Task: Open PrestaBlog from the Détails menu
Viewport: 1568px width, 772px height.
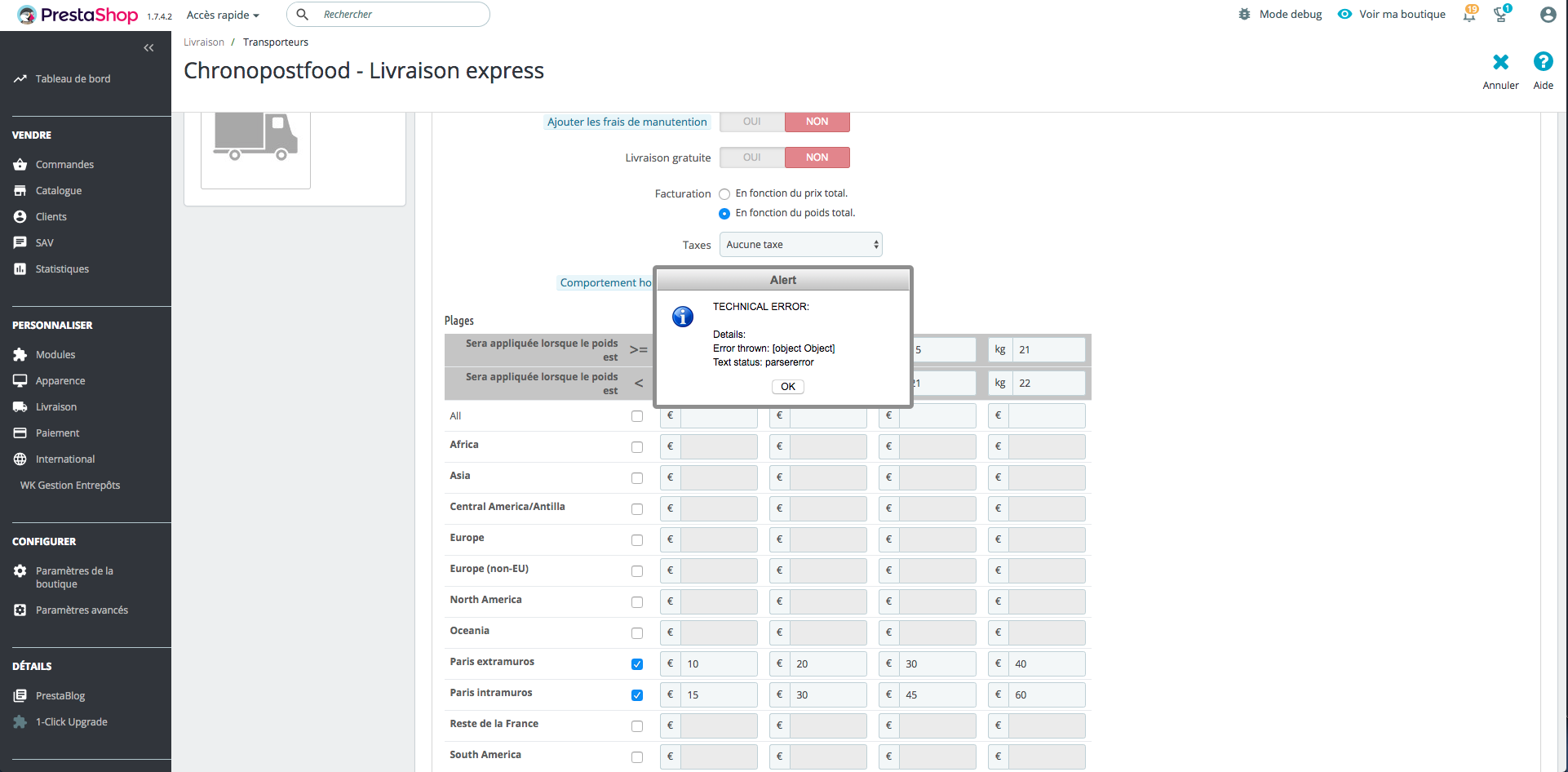Action: click(60, 695)
